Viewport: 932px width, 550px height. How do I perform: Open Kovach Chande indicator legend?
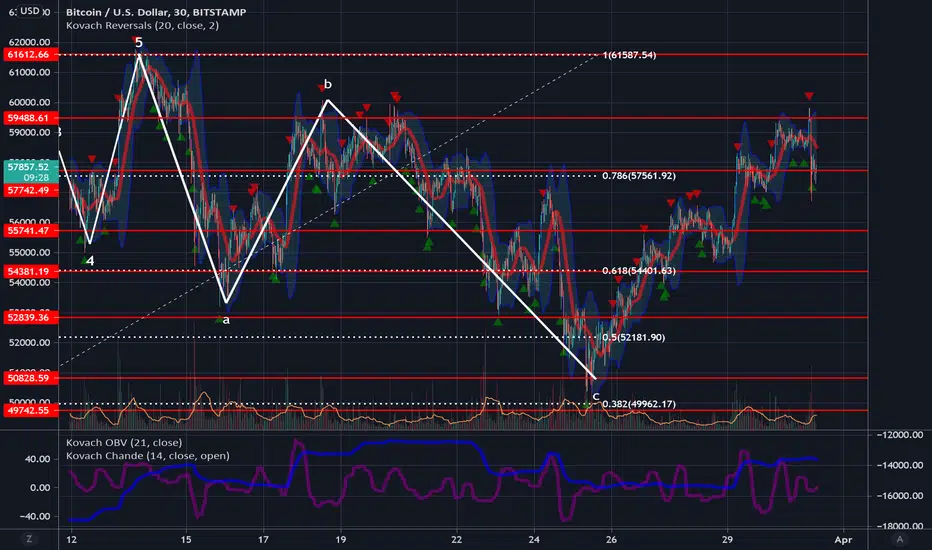pyautogui.click(x=147, y=456)
